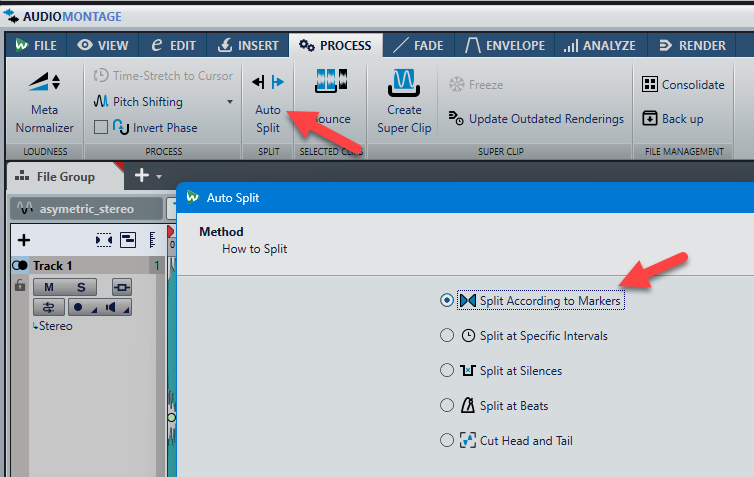Create Super Clip from selection
Screen dimensions: 754x477
click(x=404, y=101)
